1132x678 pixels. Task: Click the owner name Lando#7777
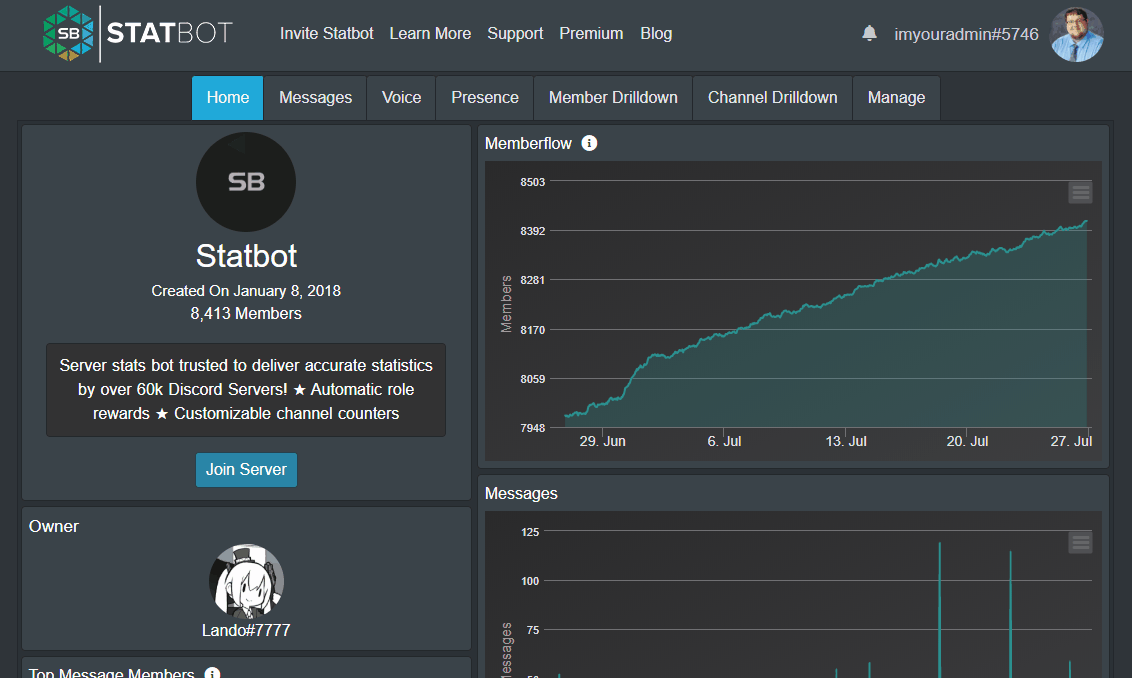(246, 630)
